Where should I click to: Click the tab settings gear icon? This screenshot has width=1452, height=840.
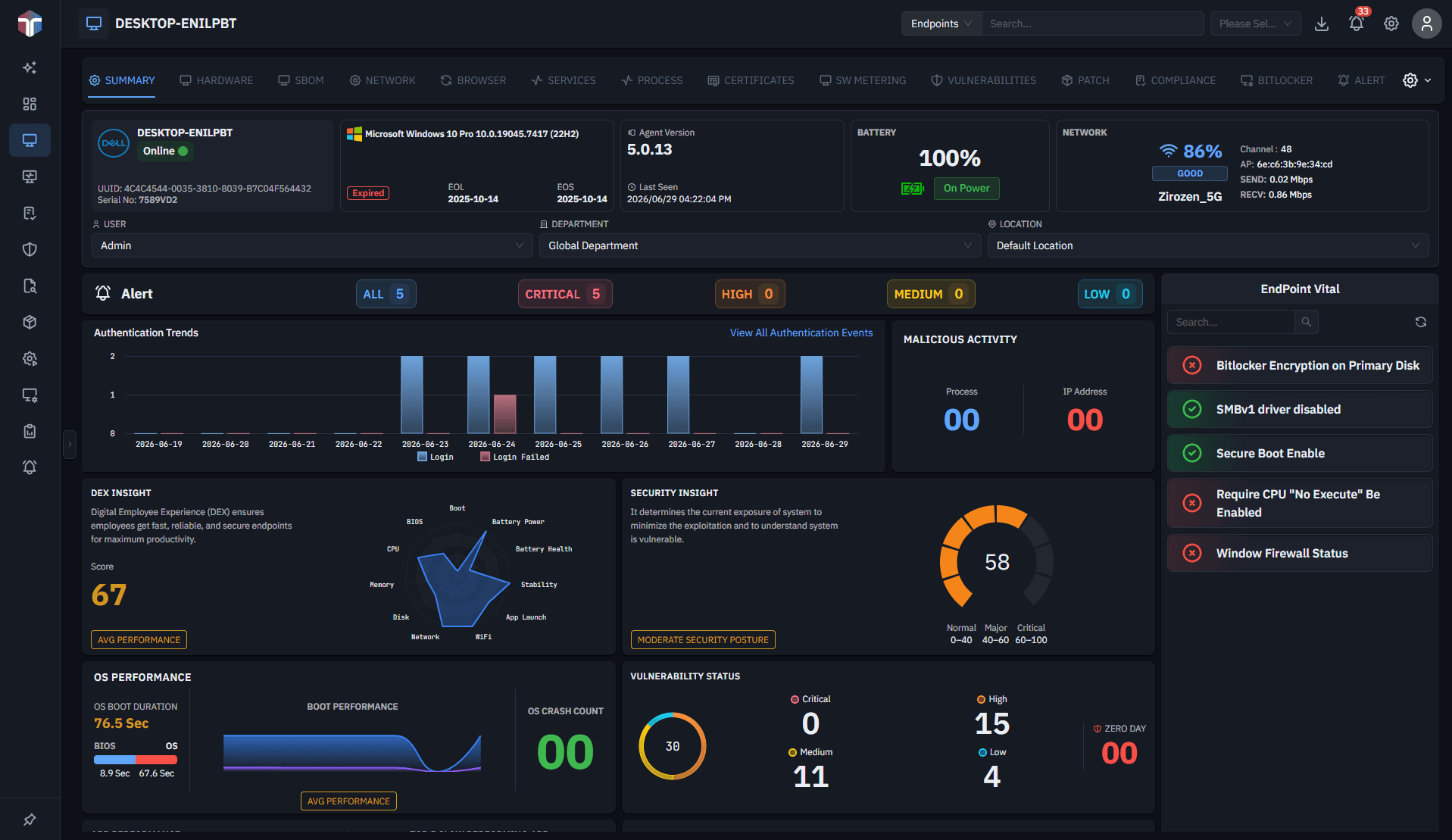[1410, 80]
